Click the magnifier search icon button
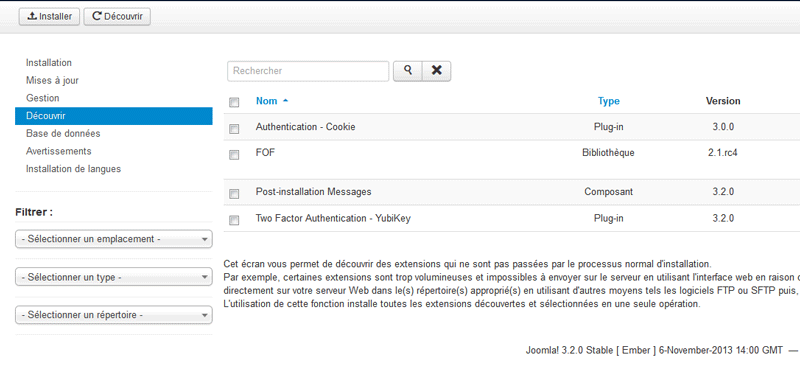This screenshot has width=800, height=376. [407, 71]
